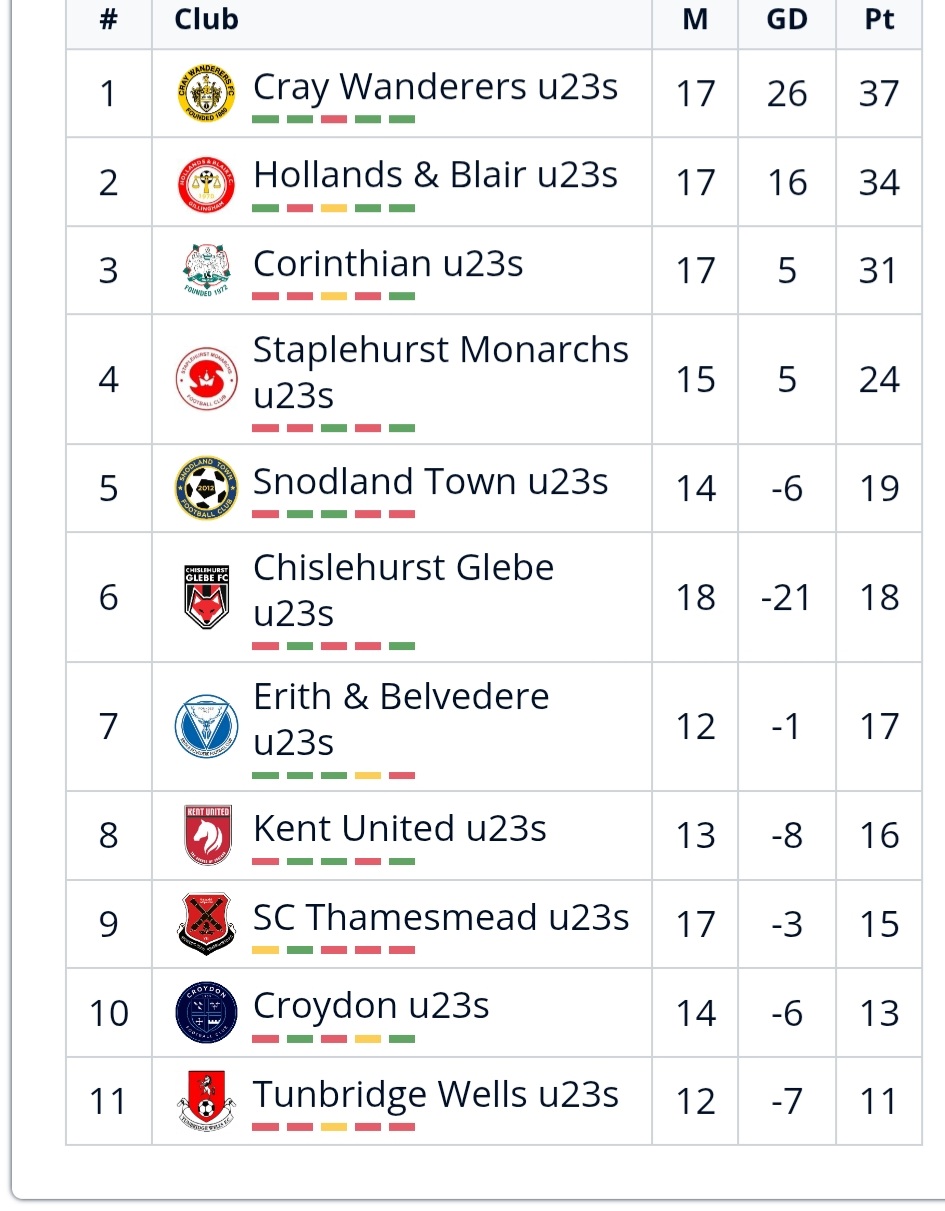Viewport: 945px width, 1211px height.
Task: Click the Kent United horse badge
Action: point(206,835)
